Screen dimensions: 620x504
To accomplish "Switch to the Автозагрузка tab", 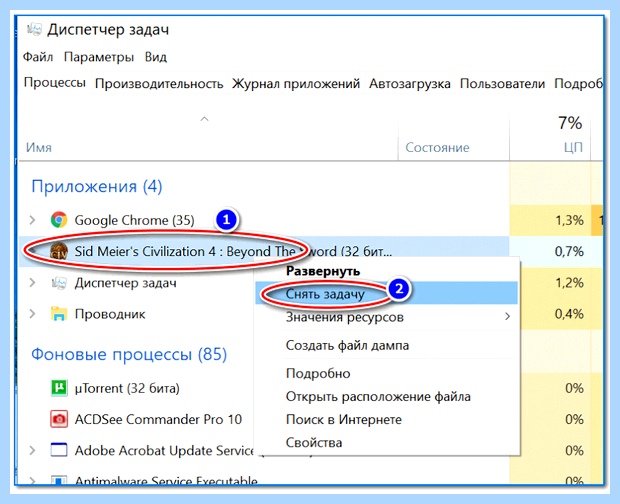I will pos(410,84).
